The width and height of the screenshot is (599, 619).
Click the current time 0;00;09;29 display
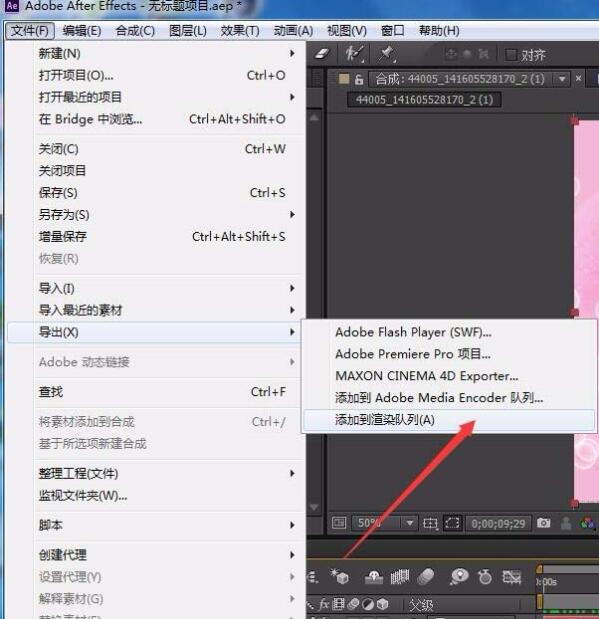pos(498,523)
